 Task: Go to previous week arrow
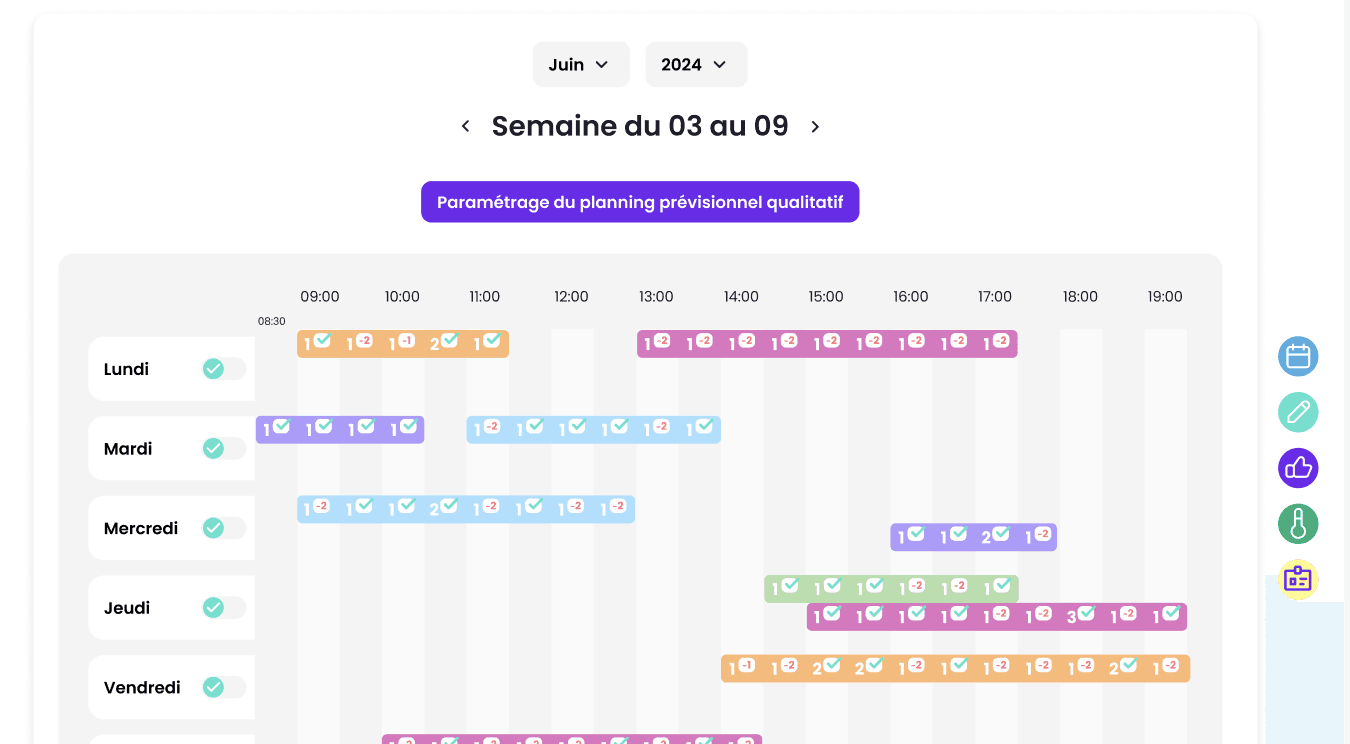tap(465, 126)
